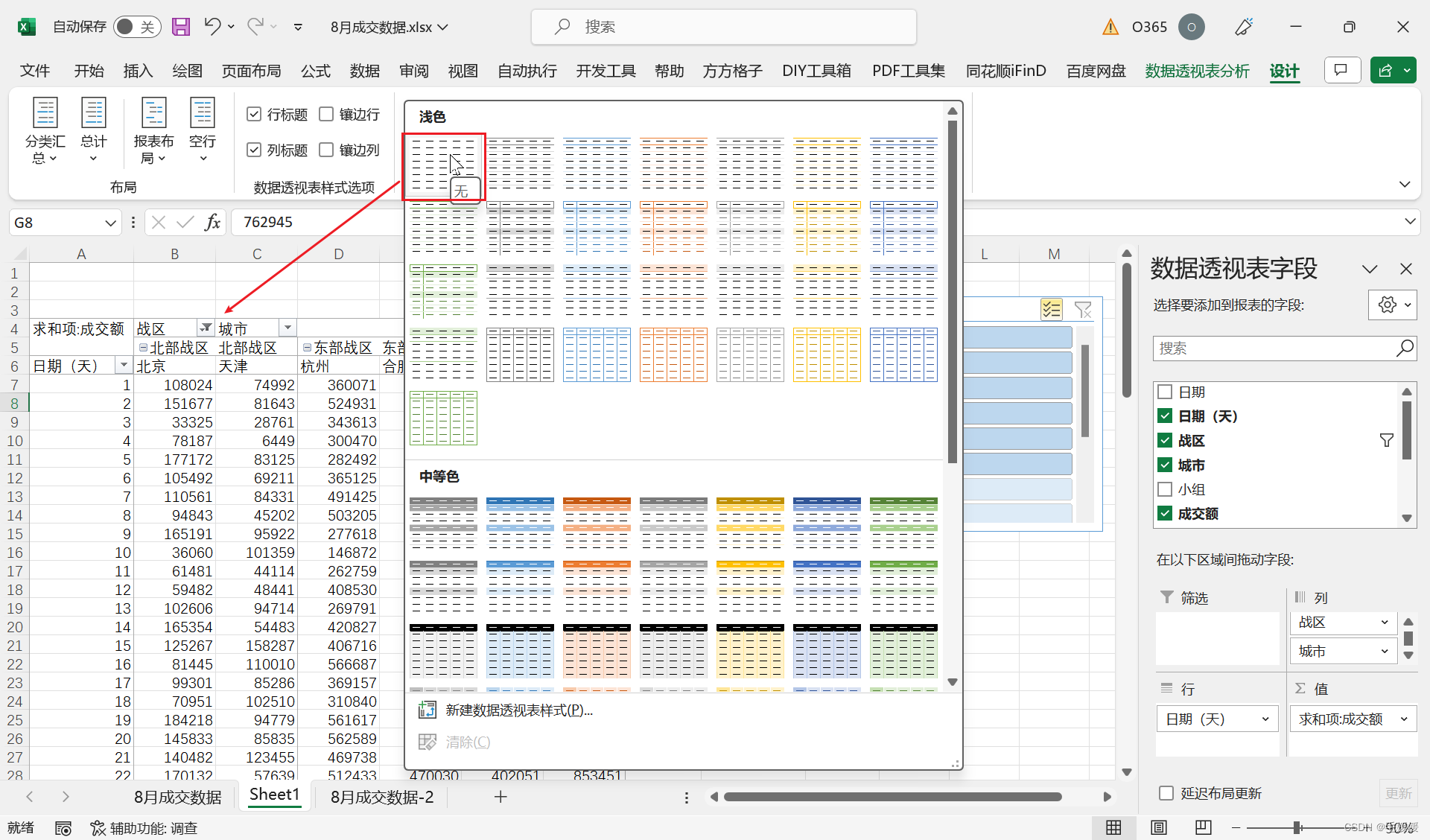The image size is (1430, 840).
Task: Switch to Page Break Preview icon
Action: coord(1204,827)
